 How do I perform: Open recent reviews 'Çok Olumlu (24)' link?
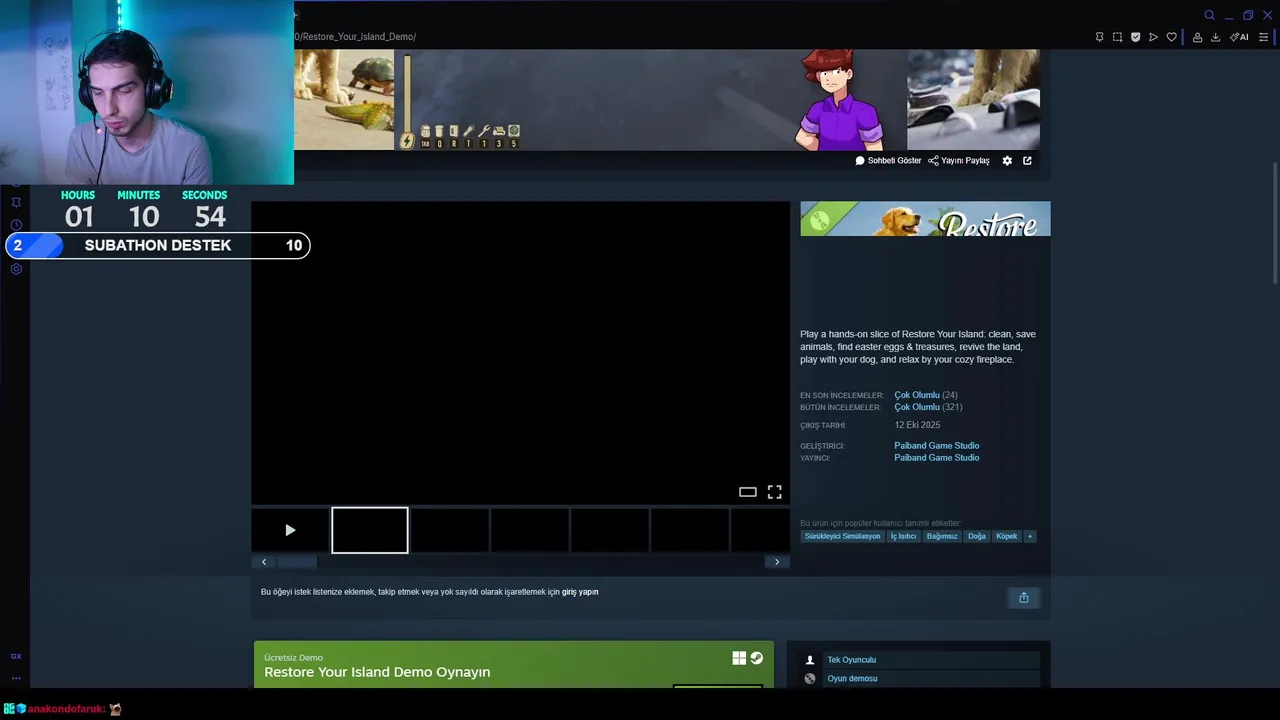(x=925, y=395)
